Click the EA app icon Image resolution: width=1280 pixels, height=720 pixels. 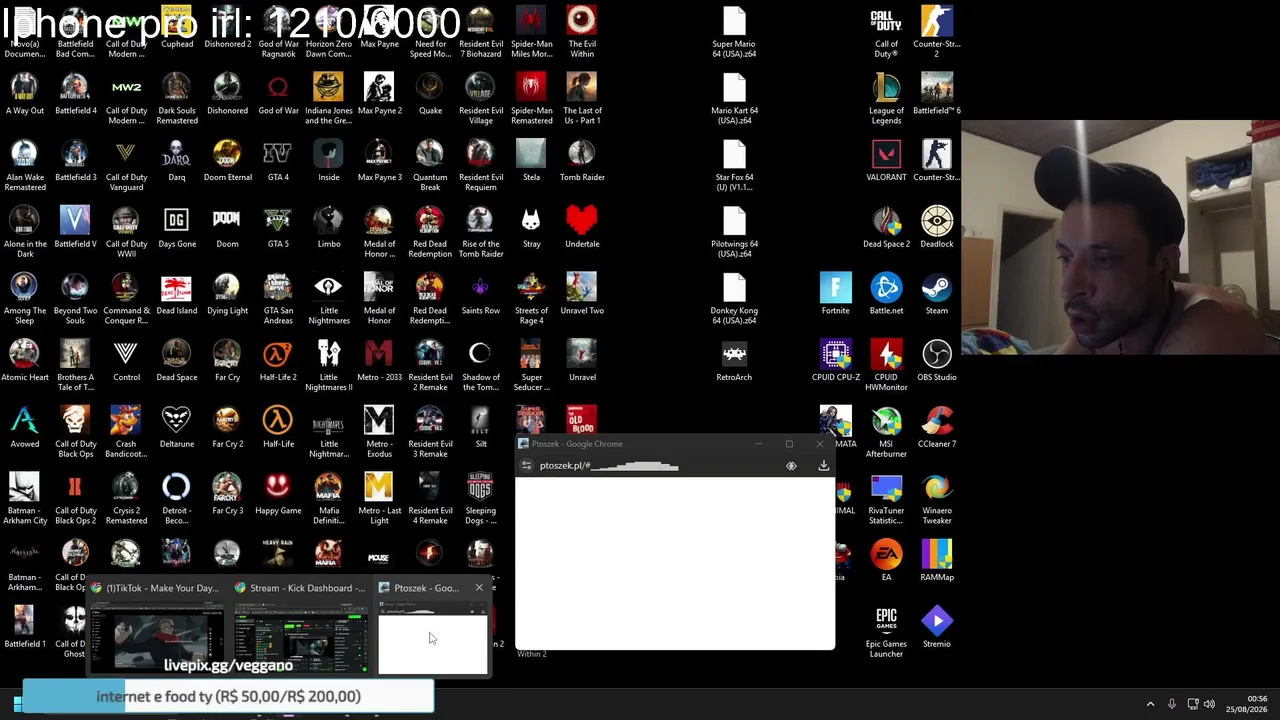click(x=886, y=560)
